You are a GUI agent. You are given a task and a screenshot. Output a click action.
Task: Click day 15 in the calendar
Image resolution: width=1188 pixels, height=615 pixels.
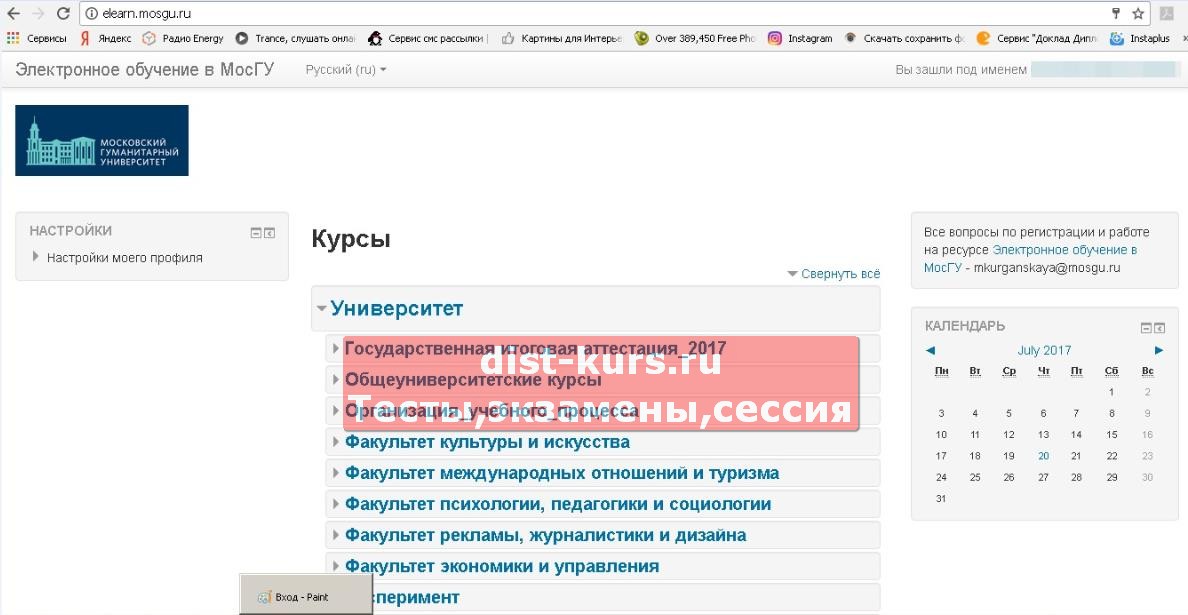(x=1111, y=435)
